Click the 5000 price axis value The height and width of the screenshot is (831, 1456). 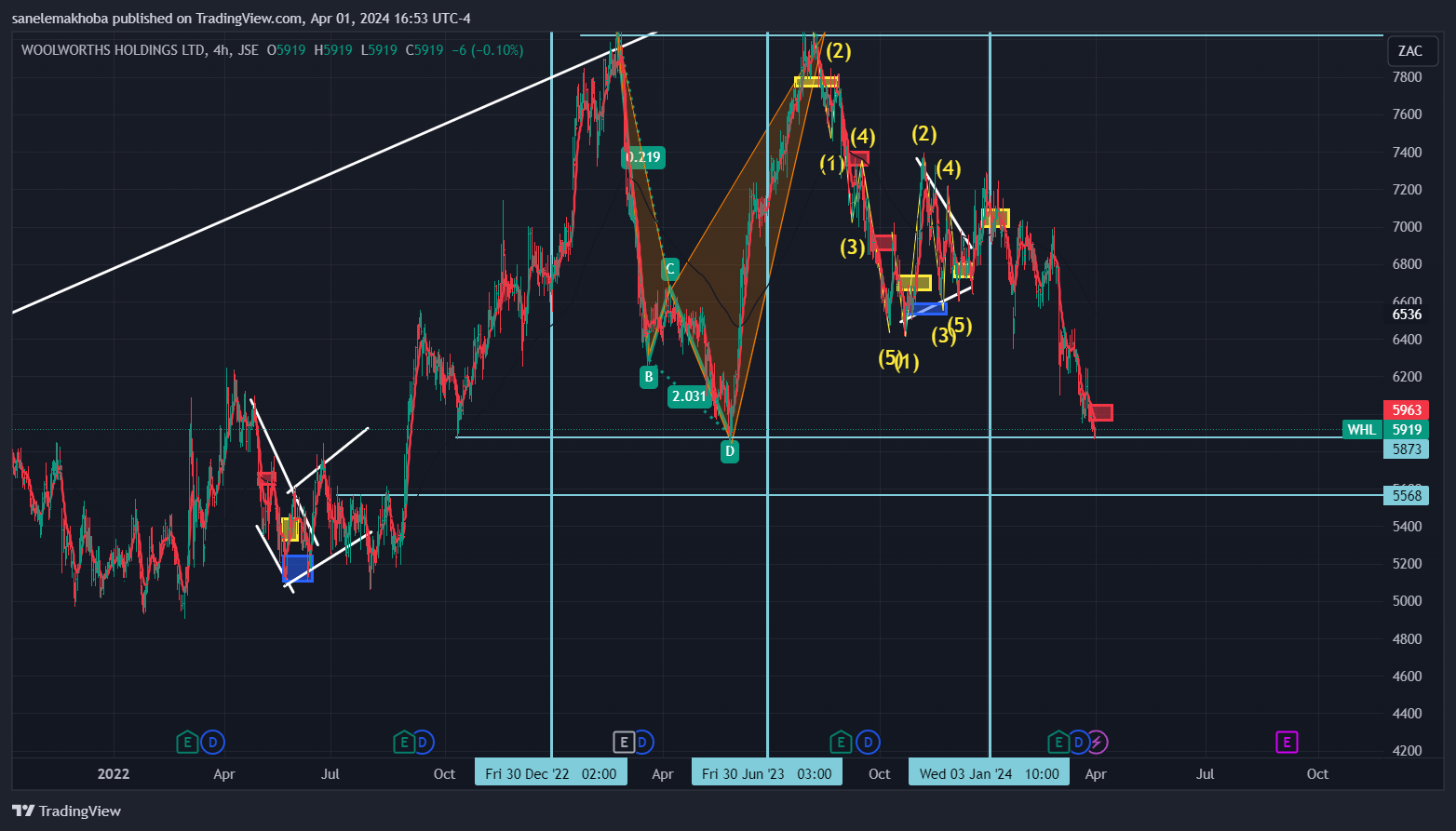1407,601
